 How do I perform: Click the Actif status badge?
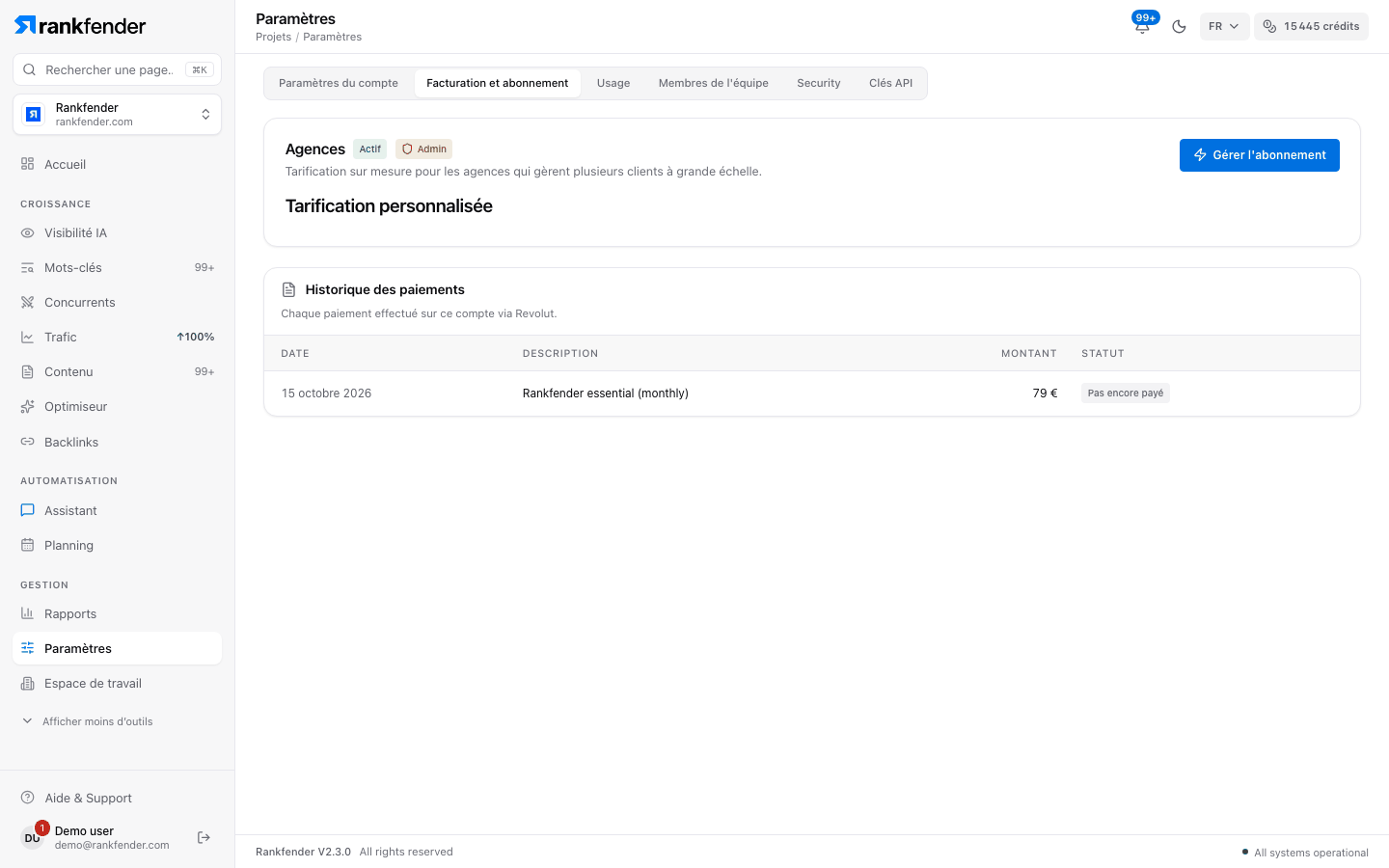pos(370,149)
